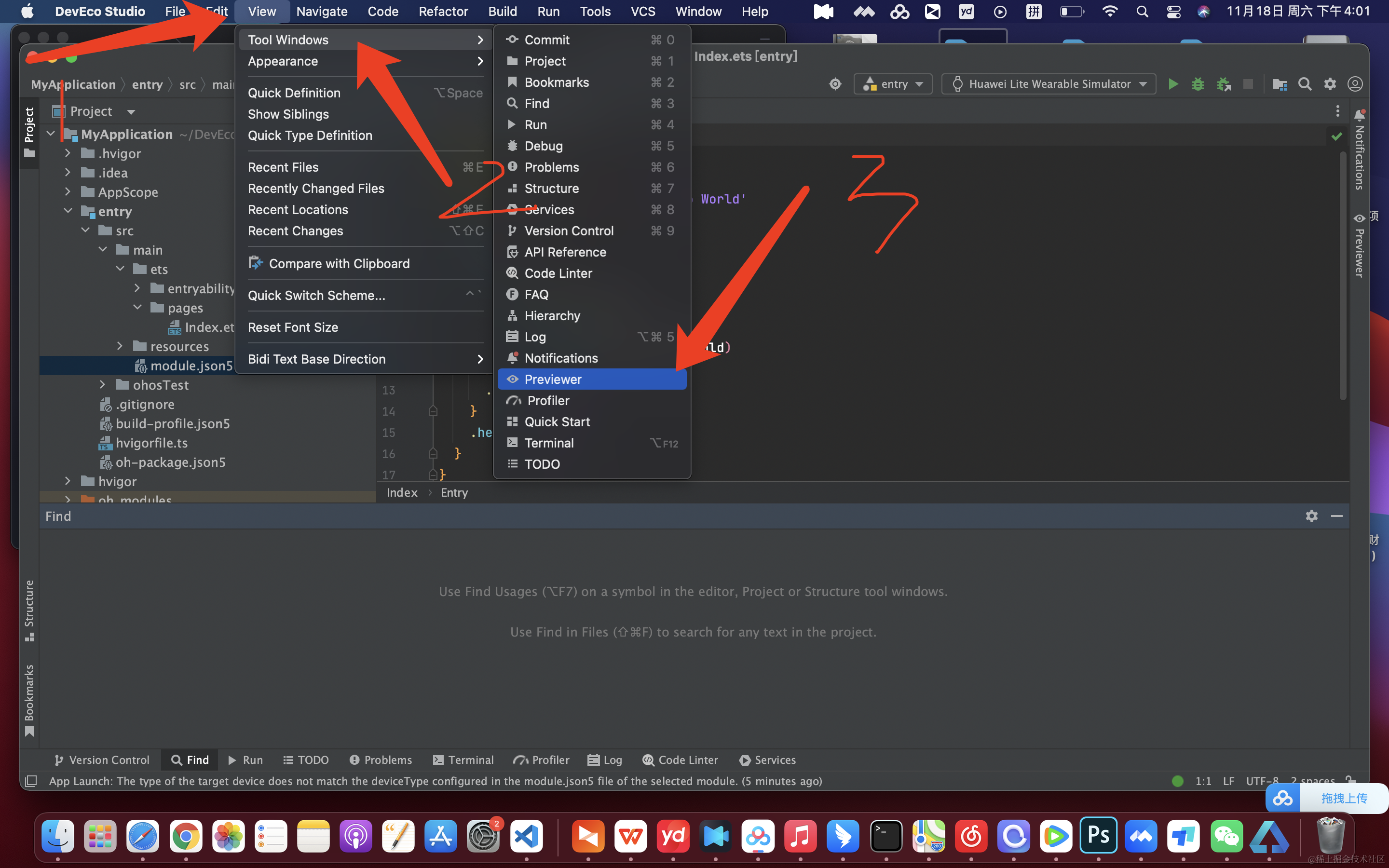Click the Find panel settings gear

point(1311,516)
